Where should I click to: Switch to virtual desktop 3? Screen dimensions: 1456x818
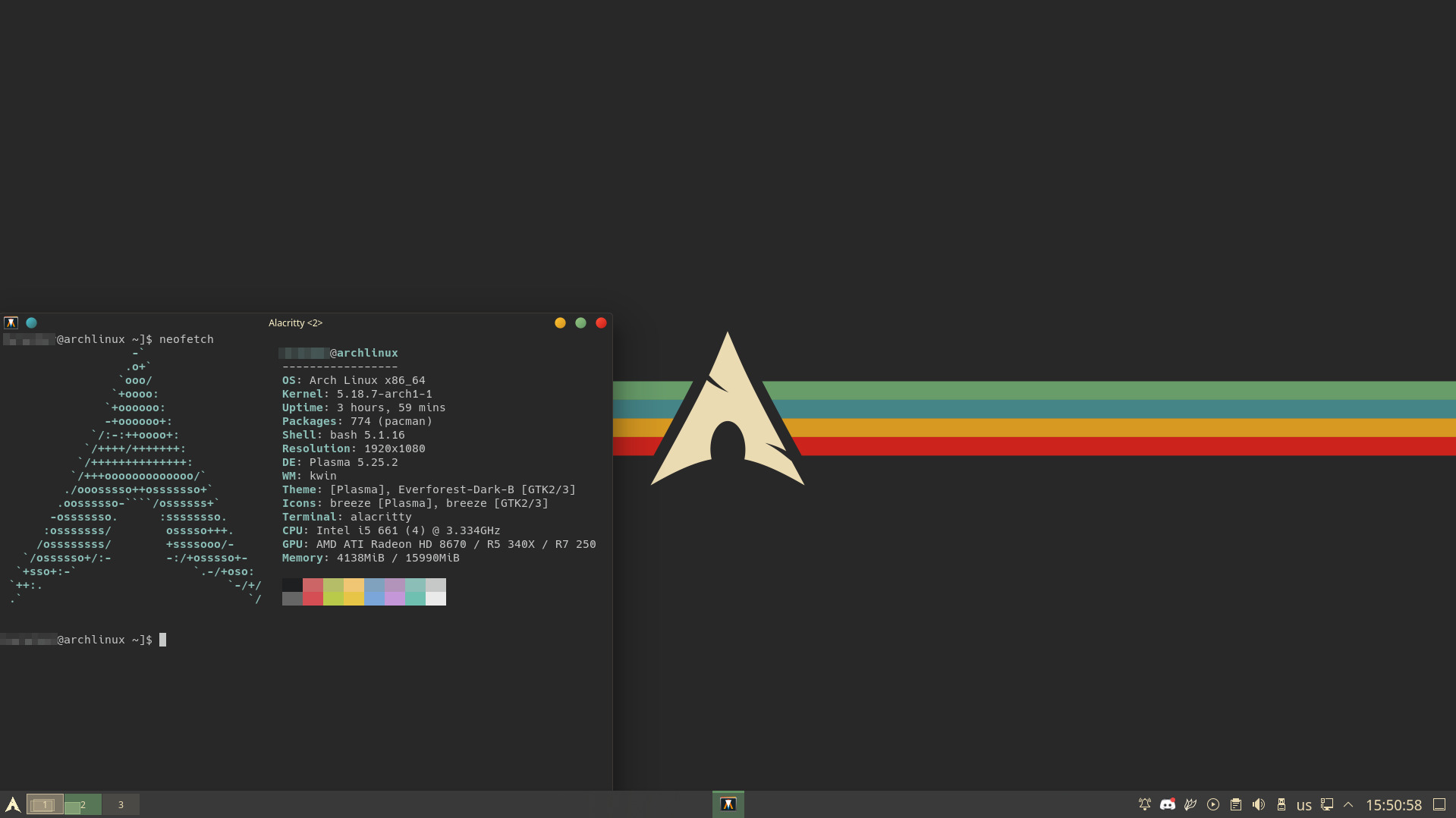(121, 804)
